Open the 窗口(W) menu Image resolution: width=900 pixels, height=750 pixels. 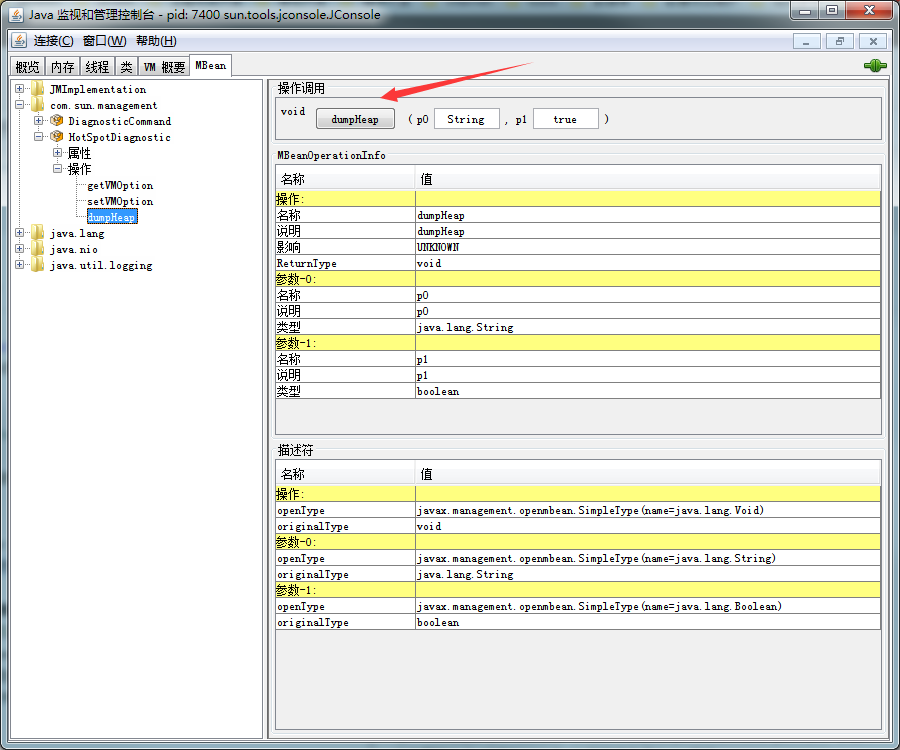[104, 41]
